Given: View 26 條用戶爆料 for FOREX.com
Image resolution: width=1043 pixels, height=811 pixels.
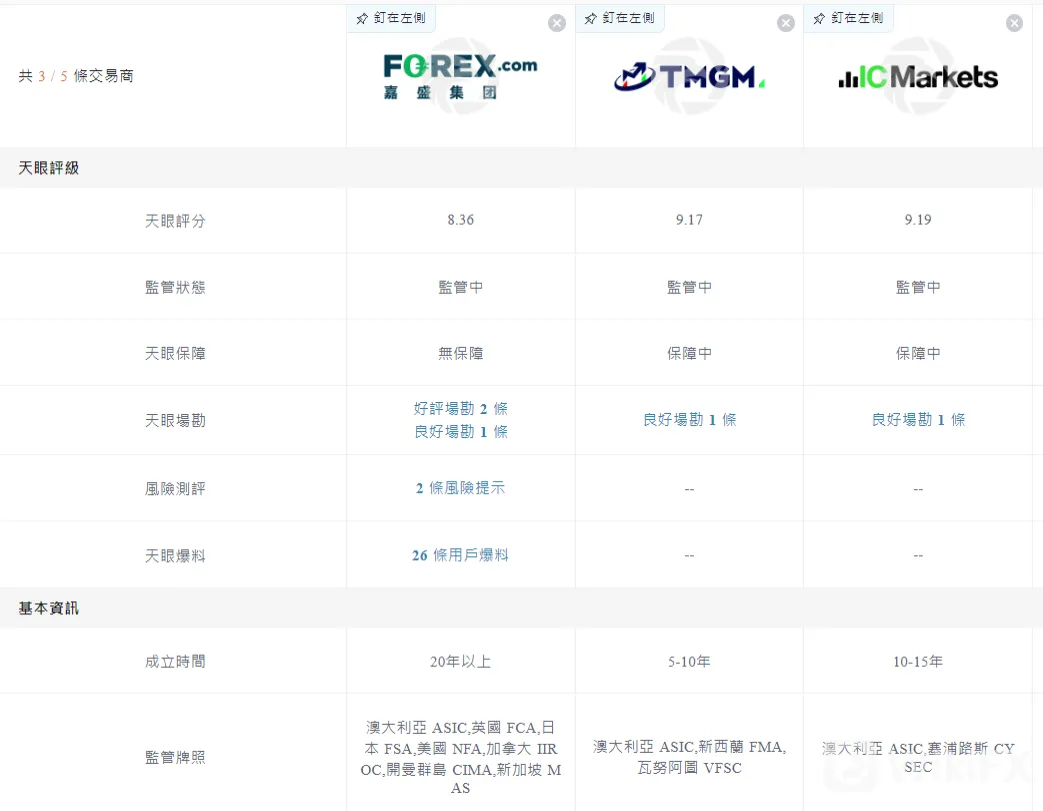Looking at the screenshot, I should [460, 555].
